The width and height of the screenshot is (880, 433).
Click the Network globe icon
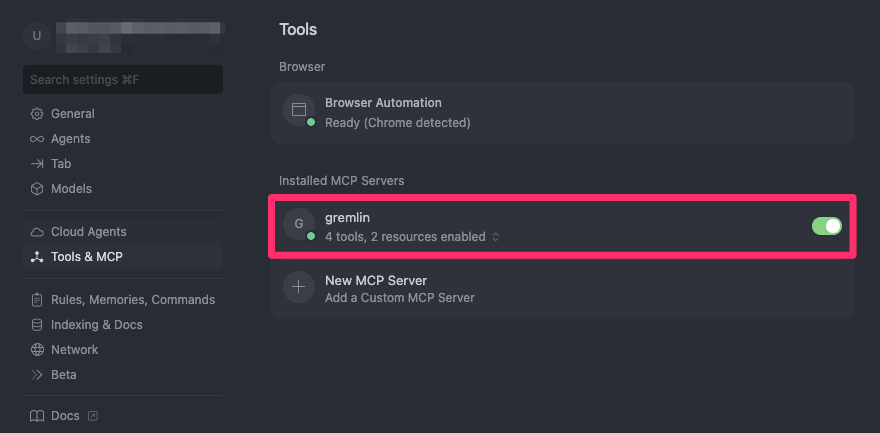point(37,350)
